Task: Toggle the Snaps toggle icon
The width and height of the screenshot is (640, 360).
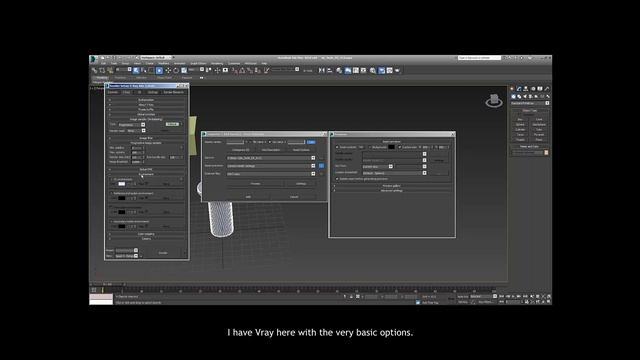Action: 235,71
